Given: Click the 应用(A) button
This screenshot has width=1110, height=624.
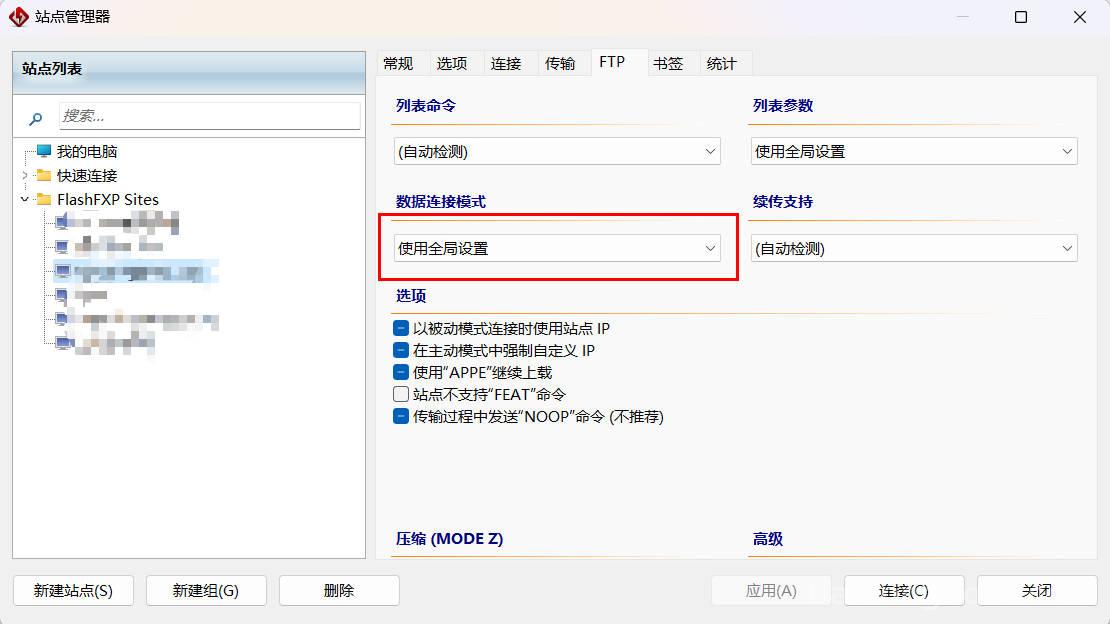Looking at the screenshot, I should coord(771,590).
